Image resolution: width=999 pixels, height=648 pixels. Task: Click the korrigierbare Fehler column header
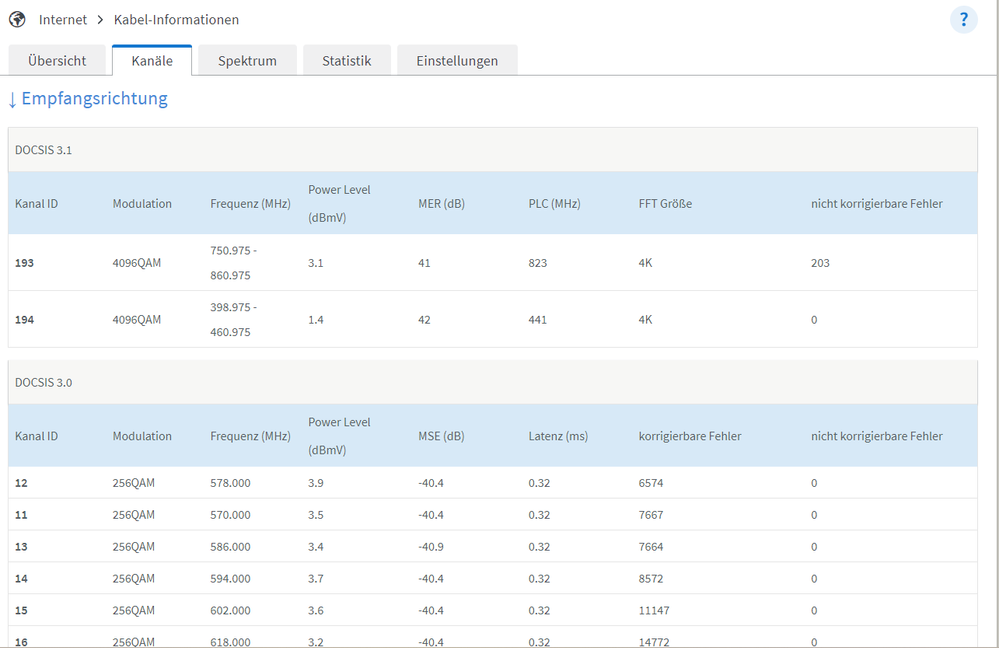[689, 436]
